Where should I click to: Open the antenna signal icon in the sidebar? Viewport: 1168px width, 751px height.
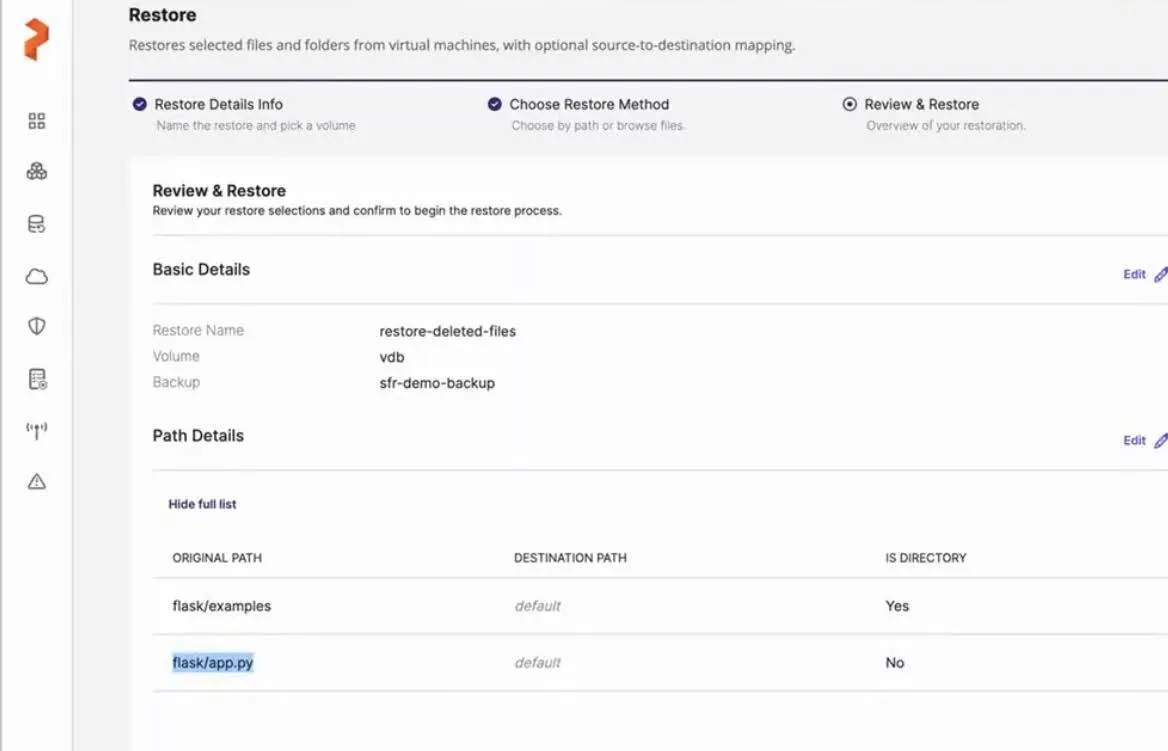[37, 431]
